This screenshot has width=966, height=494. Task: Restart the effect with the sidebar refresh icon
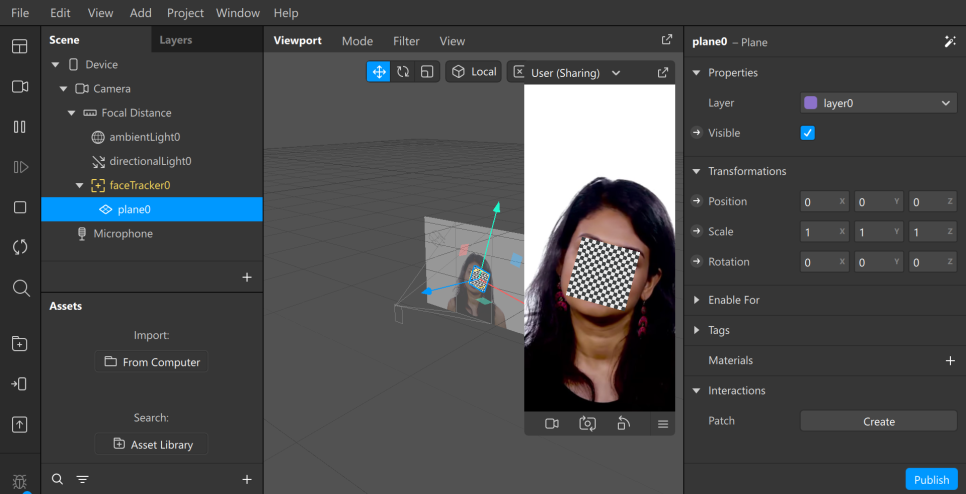pos(20,248)
